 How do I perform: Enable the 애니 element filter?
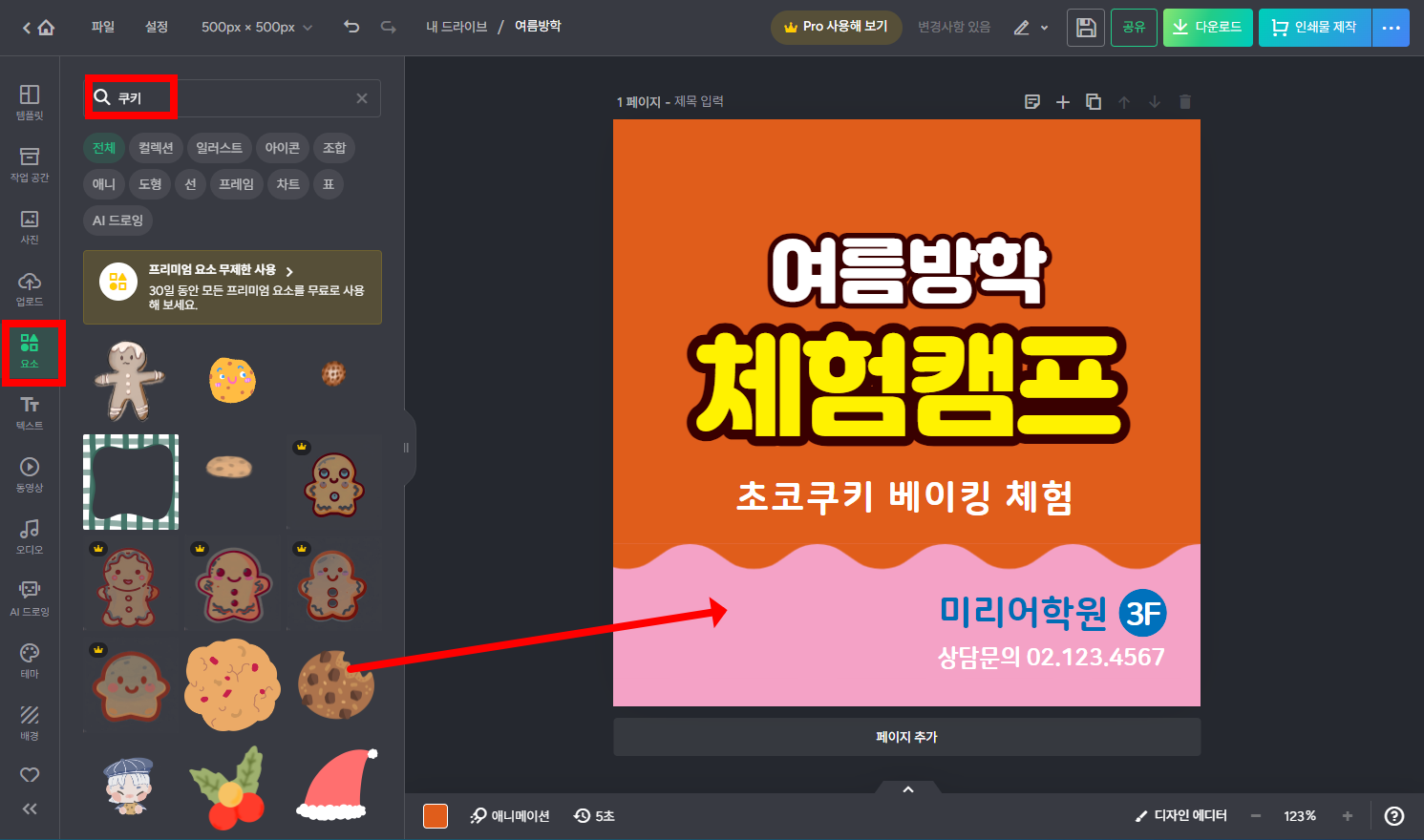point(103,184)
